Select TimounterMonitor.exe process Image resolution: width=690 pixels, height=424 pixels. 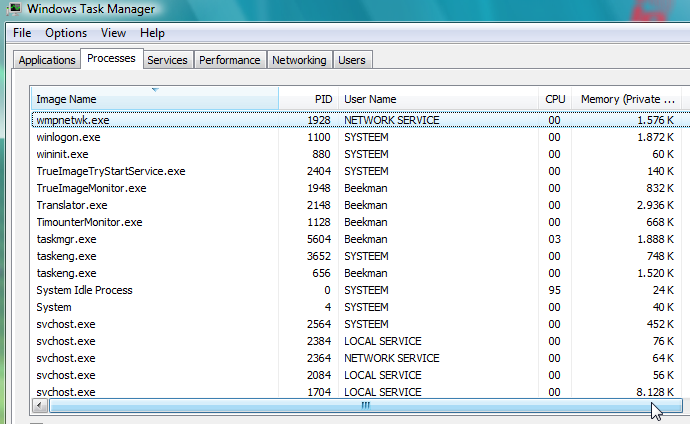[x=361, y=222]
